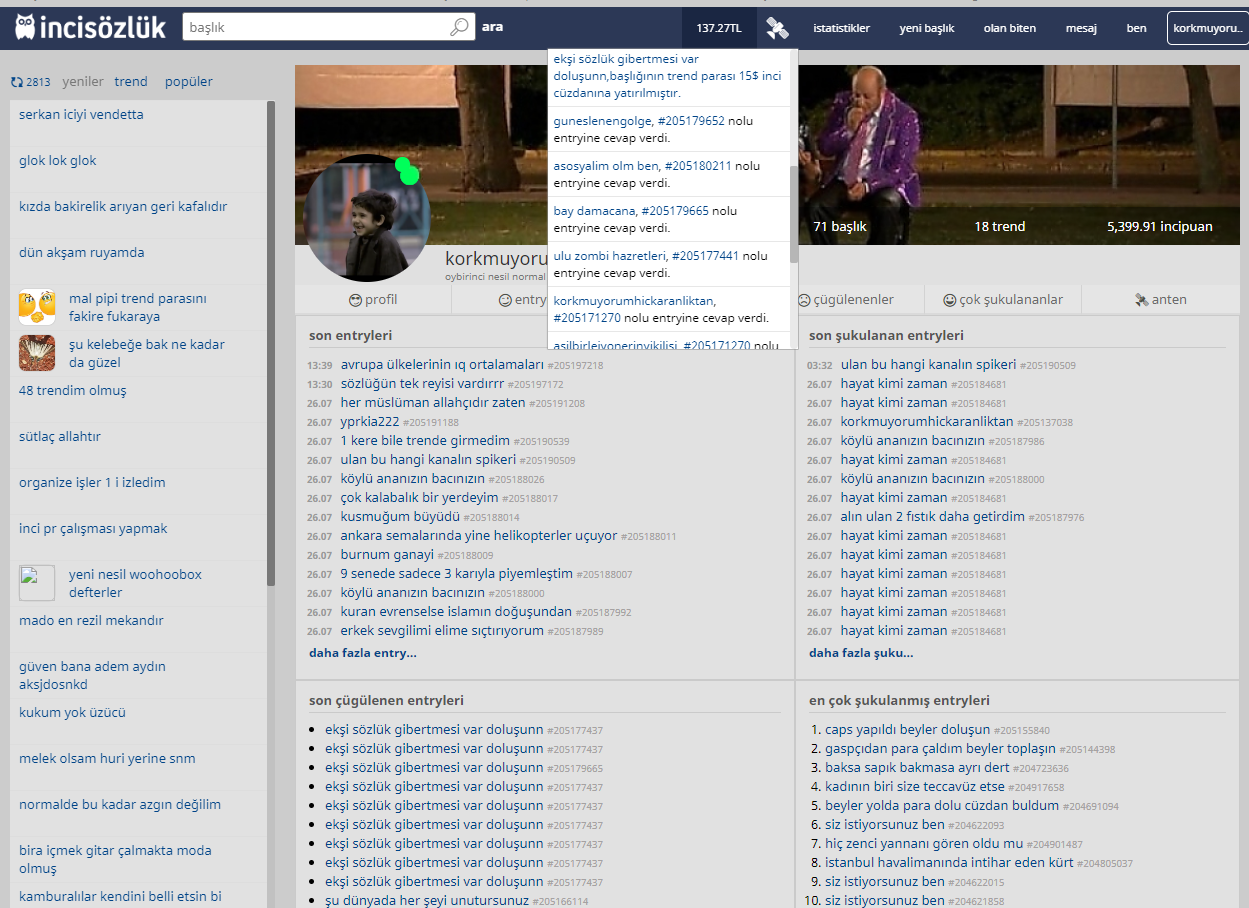Click the notification dropdown scrollbar

coord(794,214)
